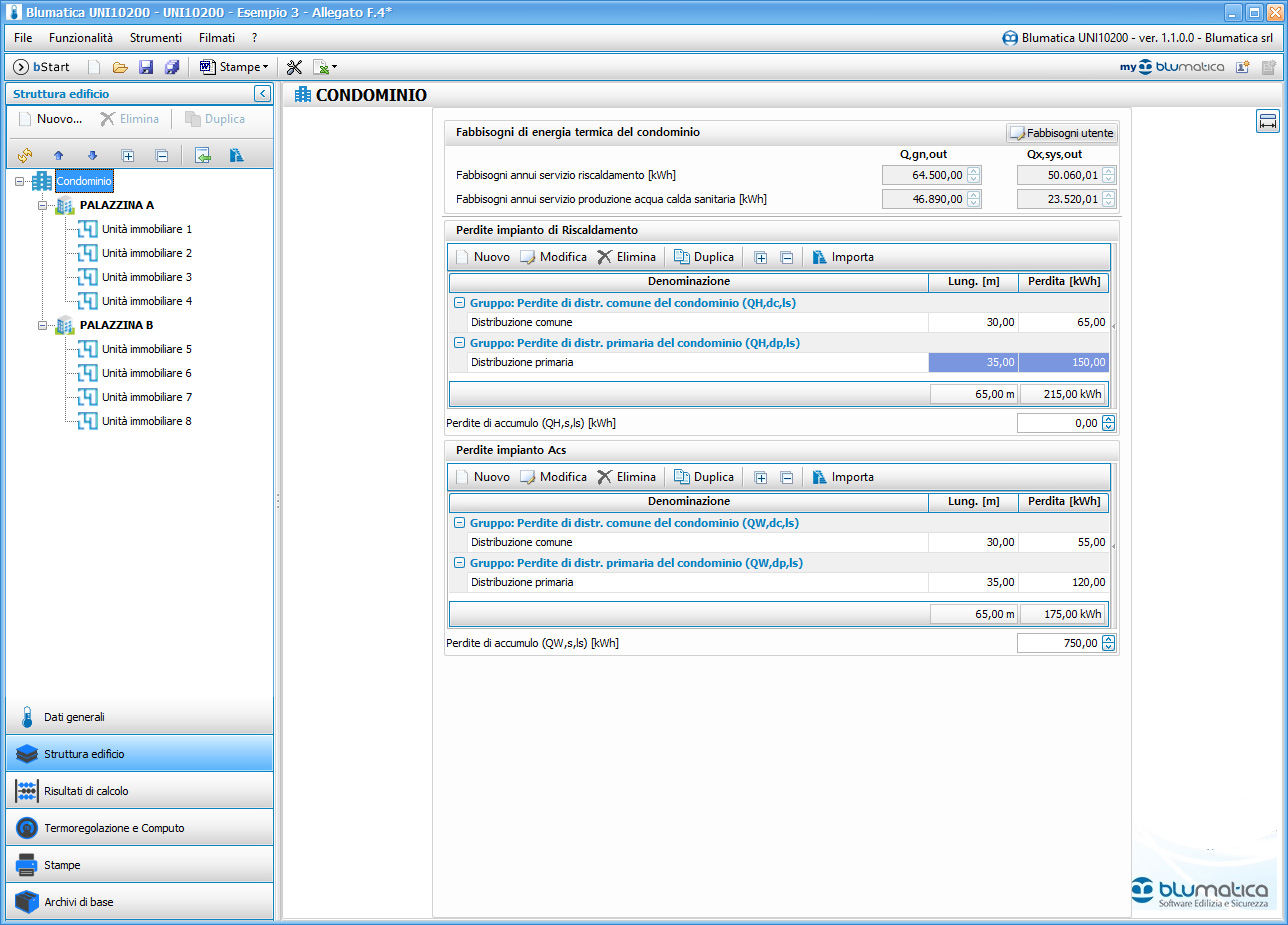The width and height of the screenshot is (1288, 925).
Task: Click the open folder icon in the toolbar
Action: 120,67
